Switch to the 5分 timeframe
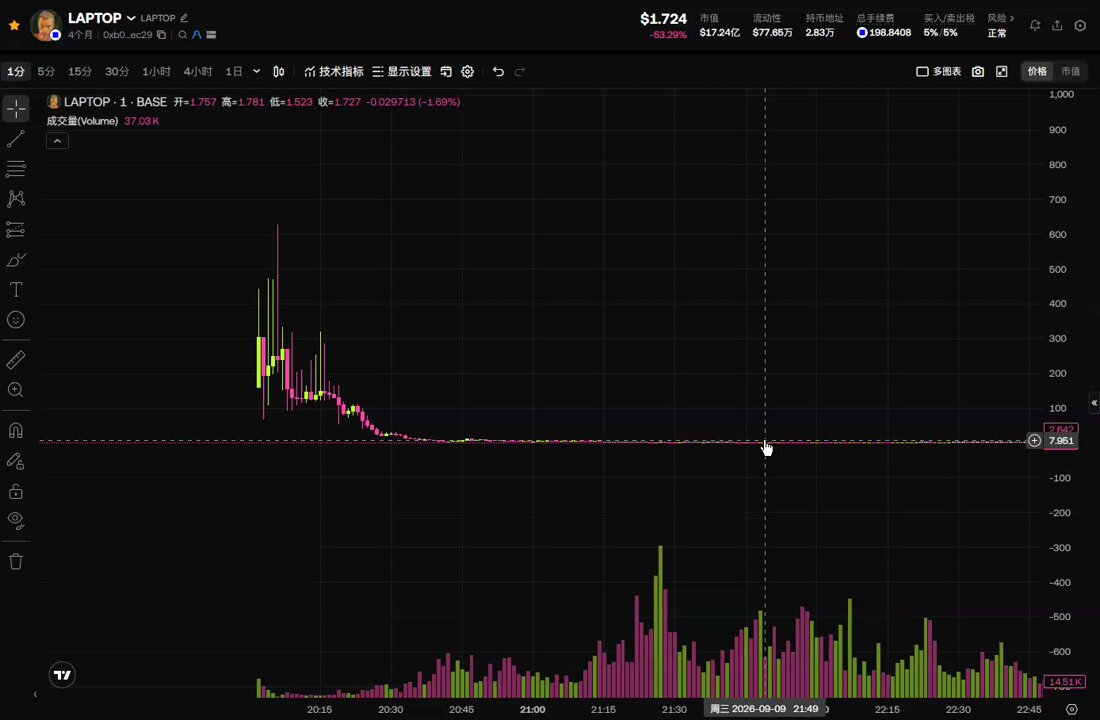 point(46,72)
